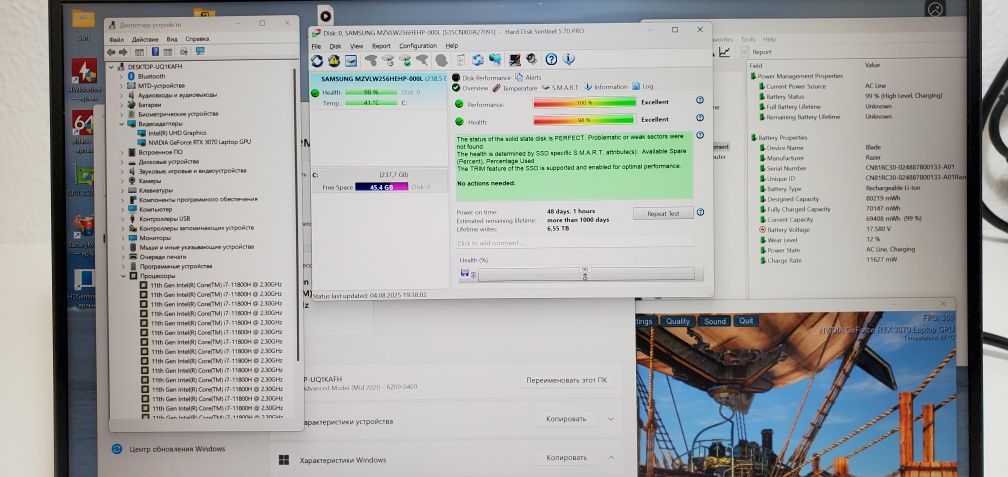1008x477 pixels.
Task: Click the Health (%) graph slider bar
Action: [586, 273]
